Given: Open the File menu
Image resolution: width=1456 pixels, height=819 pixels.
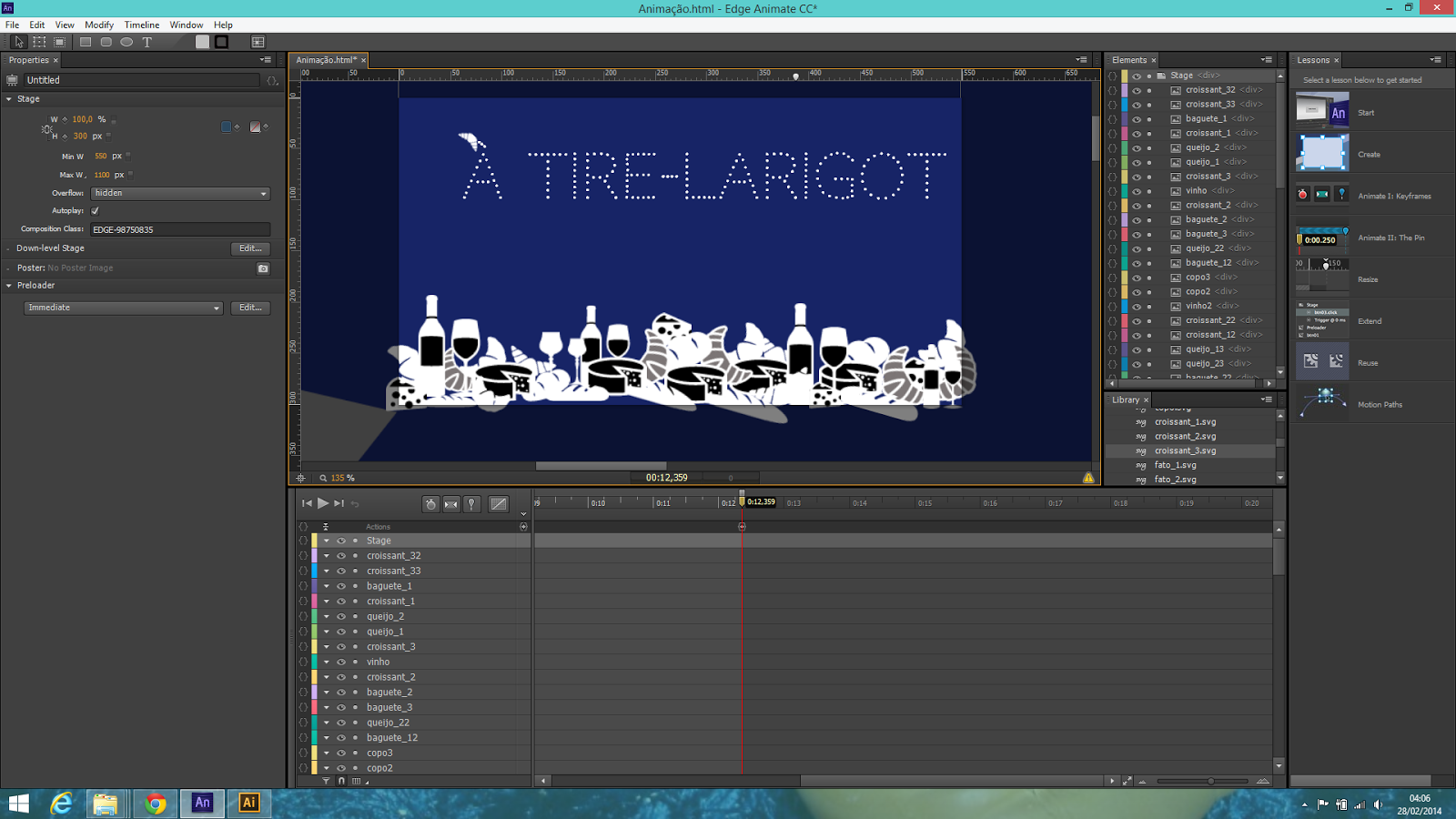Looking at the screenshot, I should click(x=12, y=25).
